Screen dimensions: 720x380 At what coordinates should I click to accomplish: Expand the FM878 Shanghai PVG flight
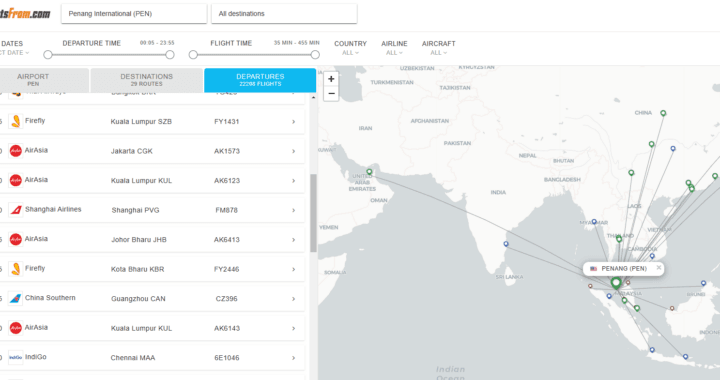point(293,210)
